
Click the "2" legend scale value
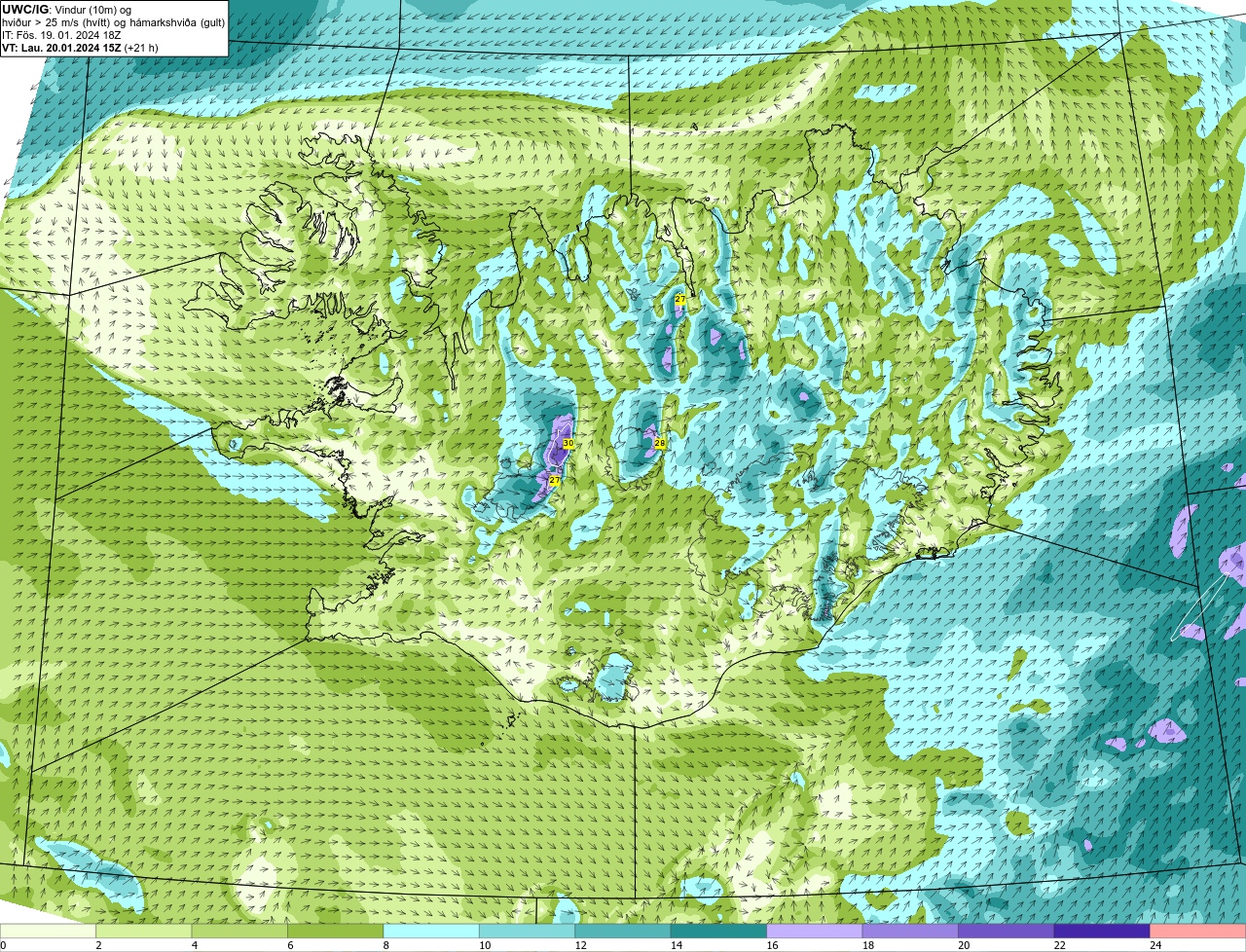coord(98,945)
